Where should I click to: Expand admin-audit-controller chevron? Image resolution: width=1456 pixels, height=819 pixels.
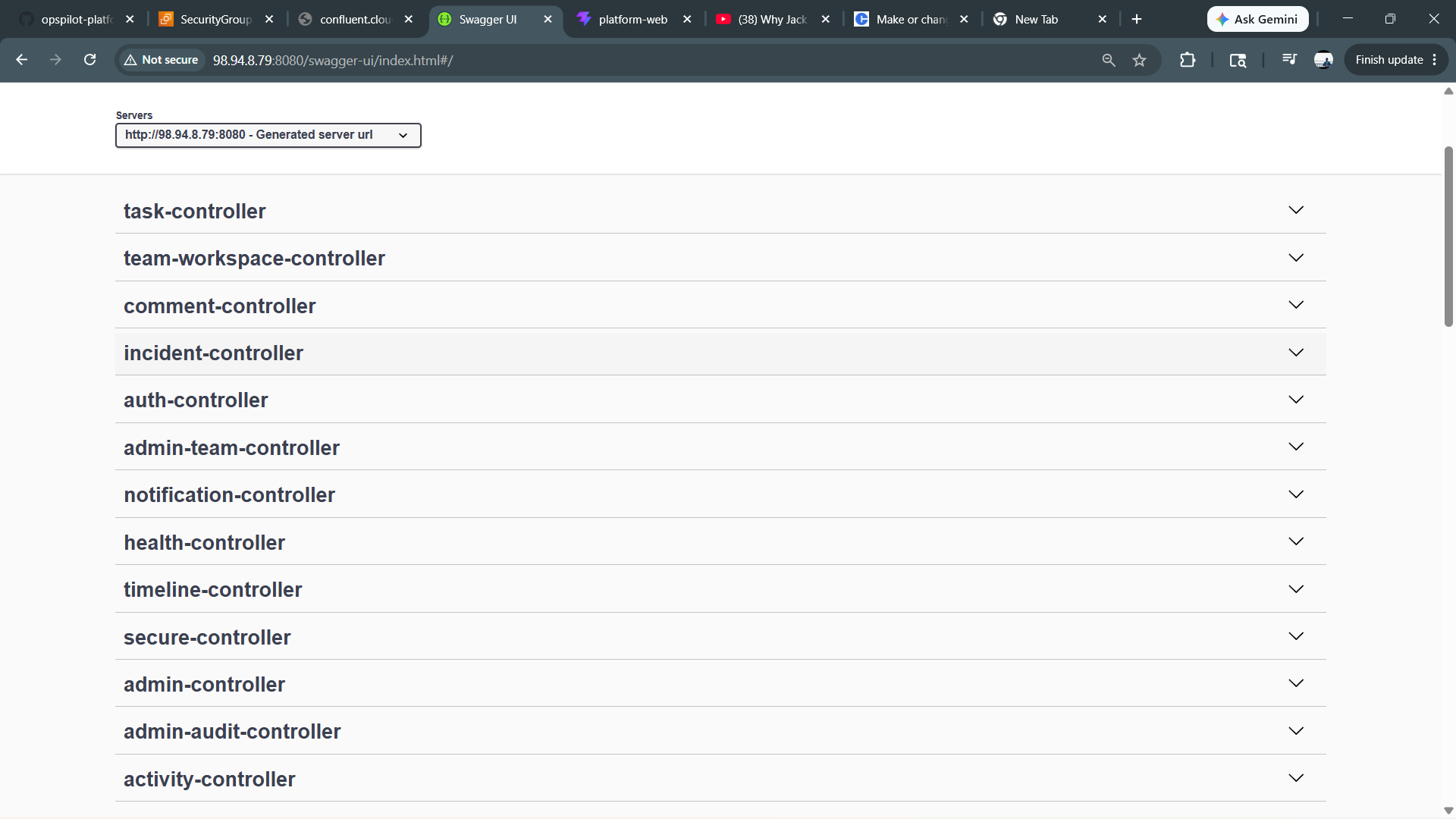pos(1296,731)
